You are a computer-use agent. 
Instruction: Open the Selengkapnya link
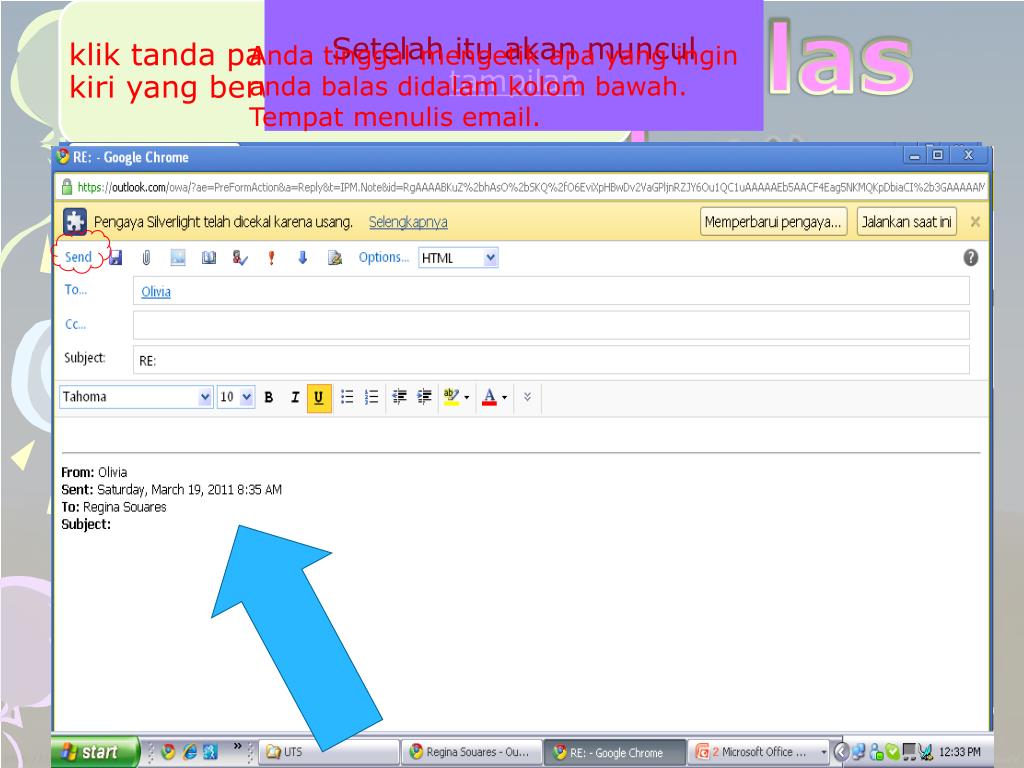(408, 222)
